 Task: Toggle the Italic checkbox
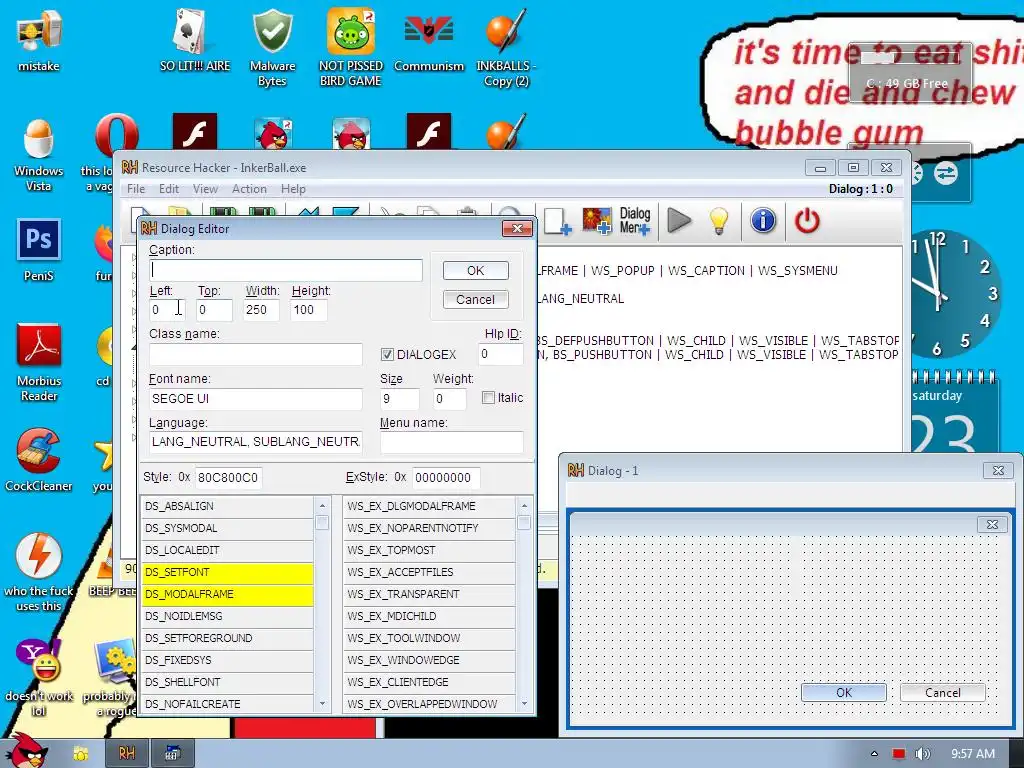(488, 398)
